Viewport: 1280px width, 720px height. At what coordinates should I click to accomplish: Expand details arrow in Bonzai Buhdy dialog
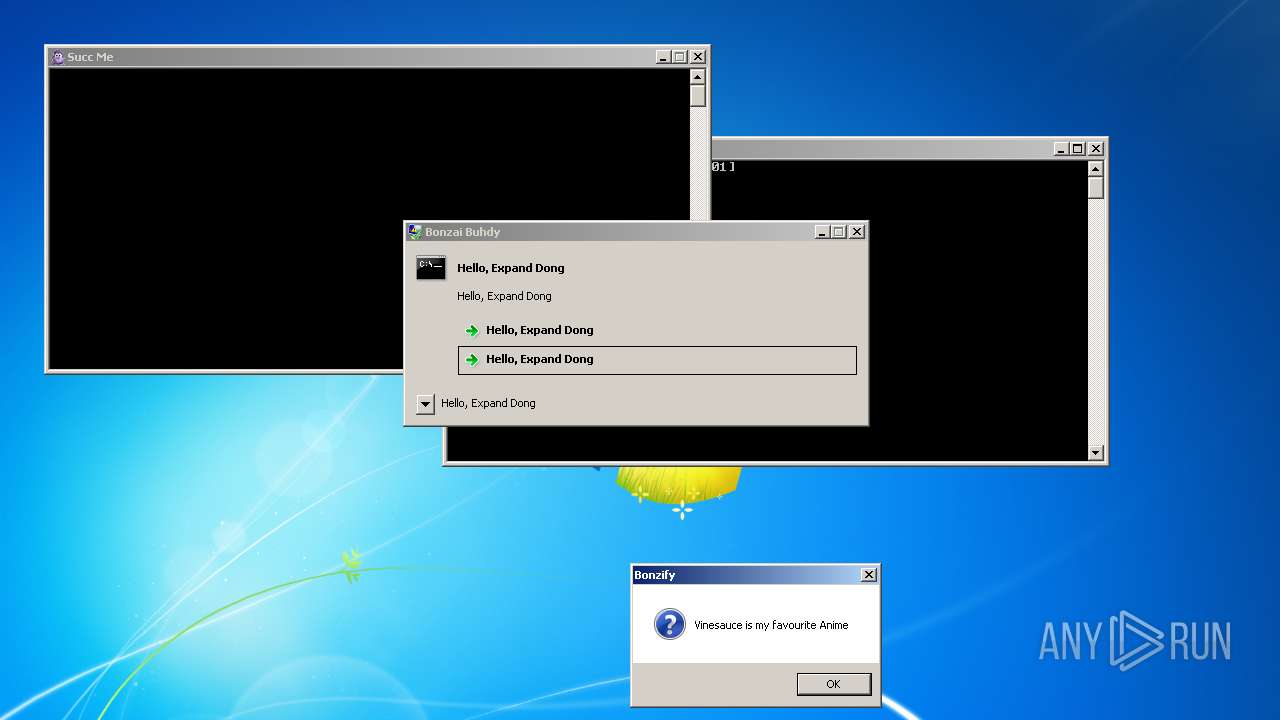[425, 404]
